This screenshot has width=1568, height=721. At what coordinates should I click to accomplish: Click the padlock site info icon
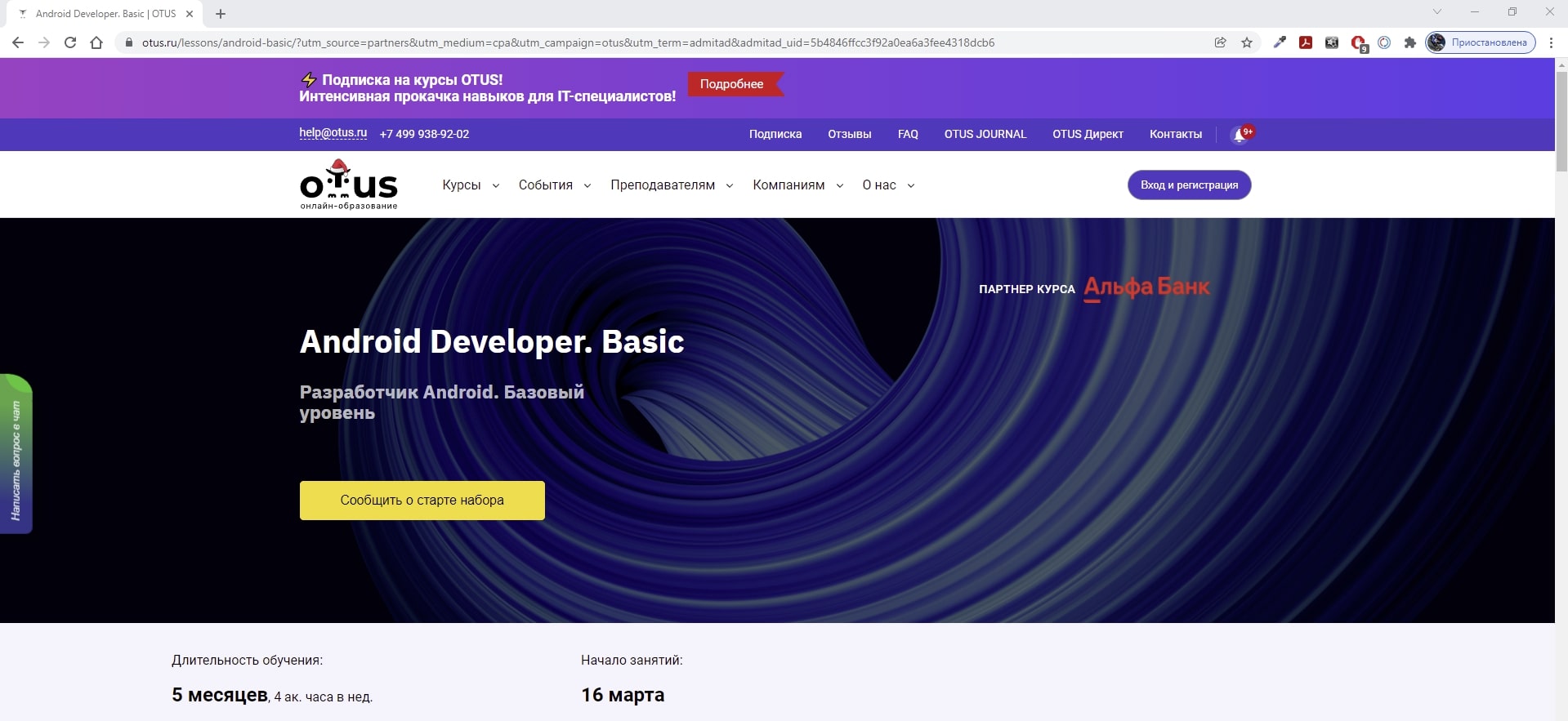(128, 42)
